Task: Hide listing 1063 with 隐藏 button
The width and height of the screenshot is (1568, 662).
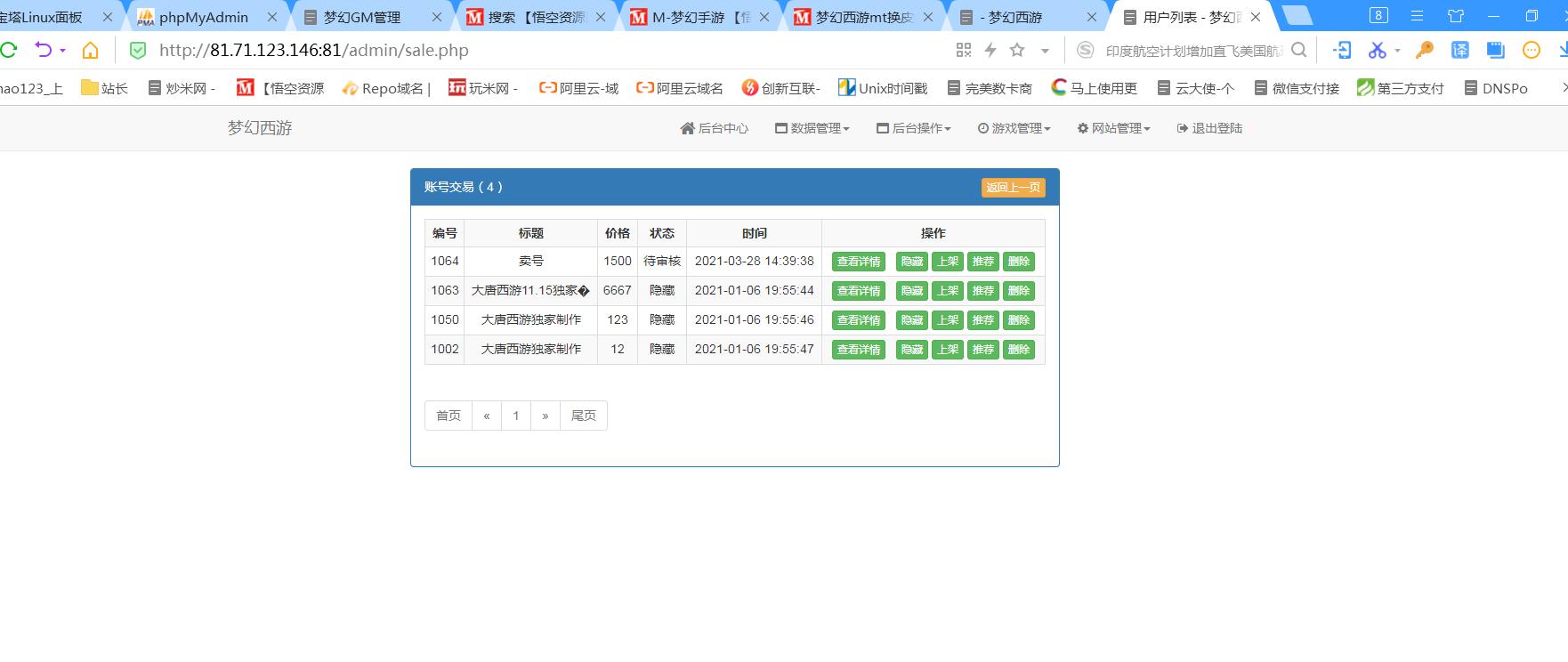Action: [911, 291]
